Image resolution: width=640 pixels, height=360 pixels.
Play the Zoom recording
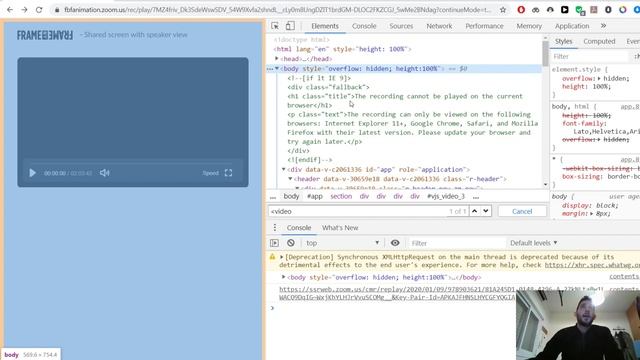coord(32,173)
